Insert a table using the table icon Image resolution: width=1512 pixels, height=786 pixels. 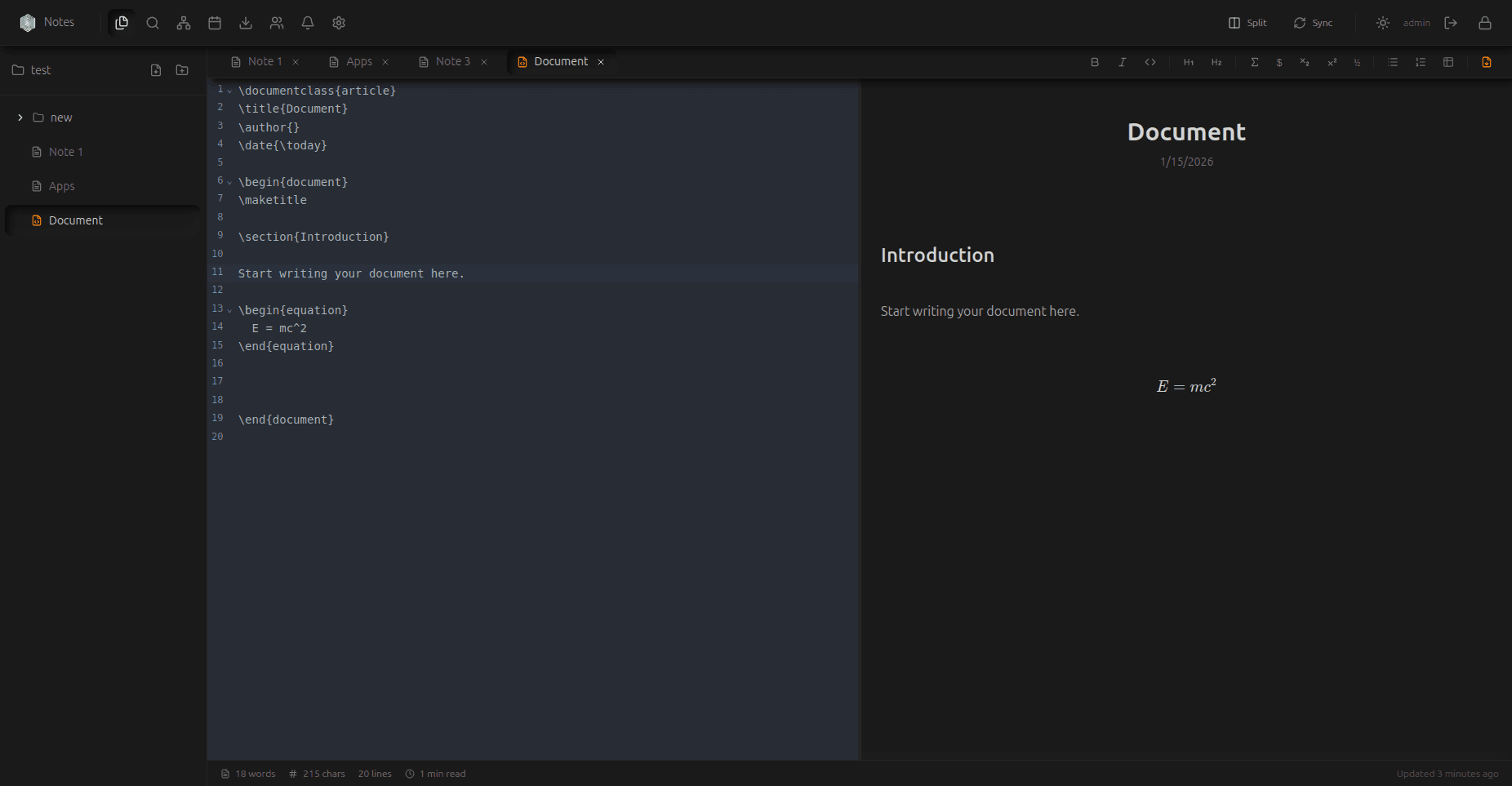pos(1448,62)
